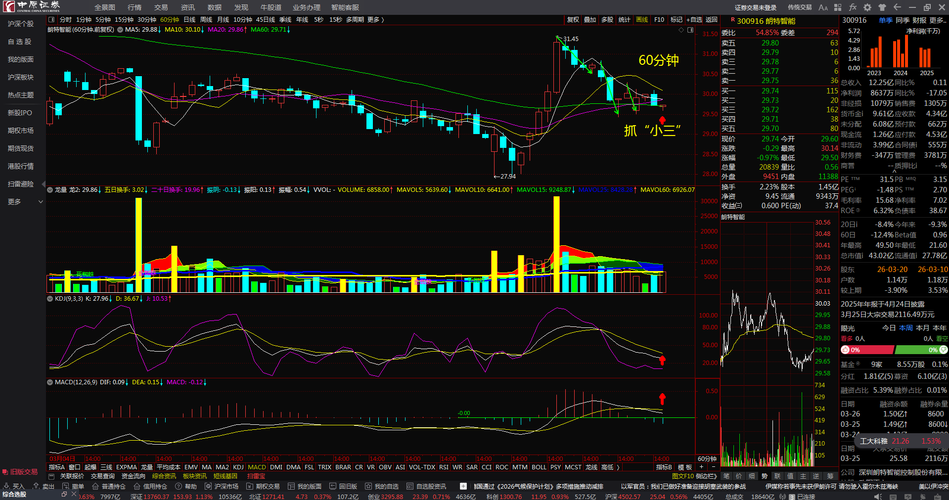Select the 60分钟 period tab
Screen dimensions: 949x500
pos(169,20)
